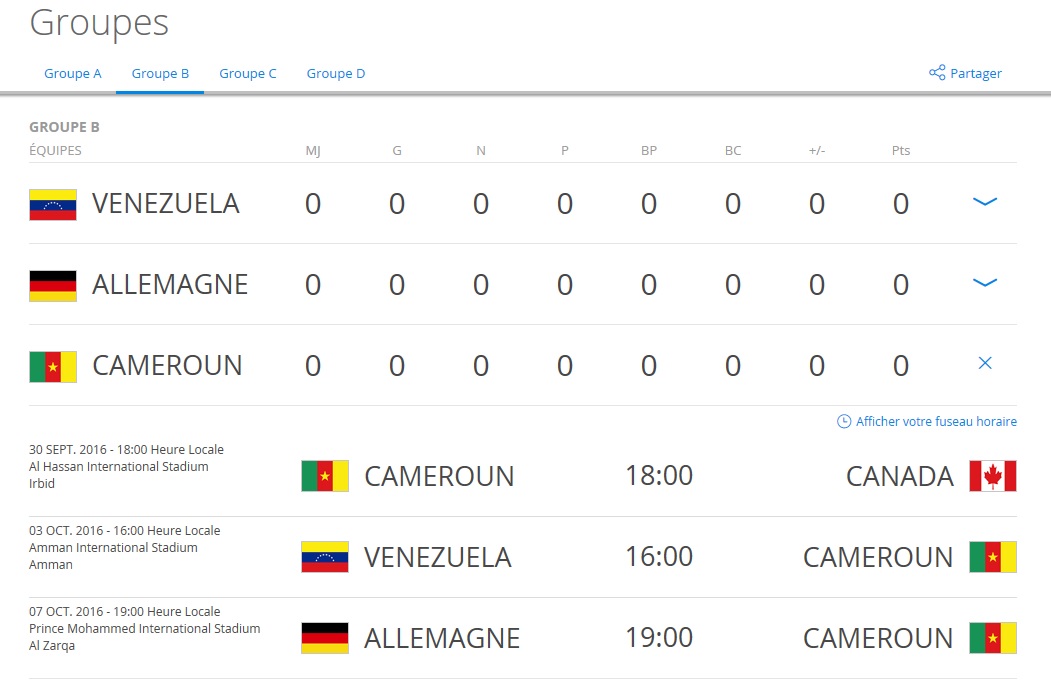Viewport: 1051px width, 691px height.
Task: Open the Groupe C tab
Action: [x=248, y=73]
